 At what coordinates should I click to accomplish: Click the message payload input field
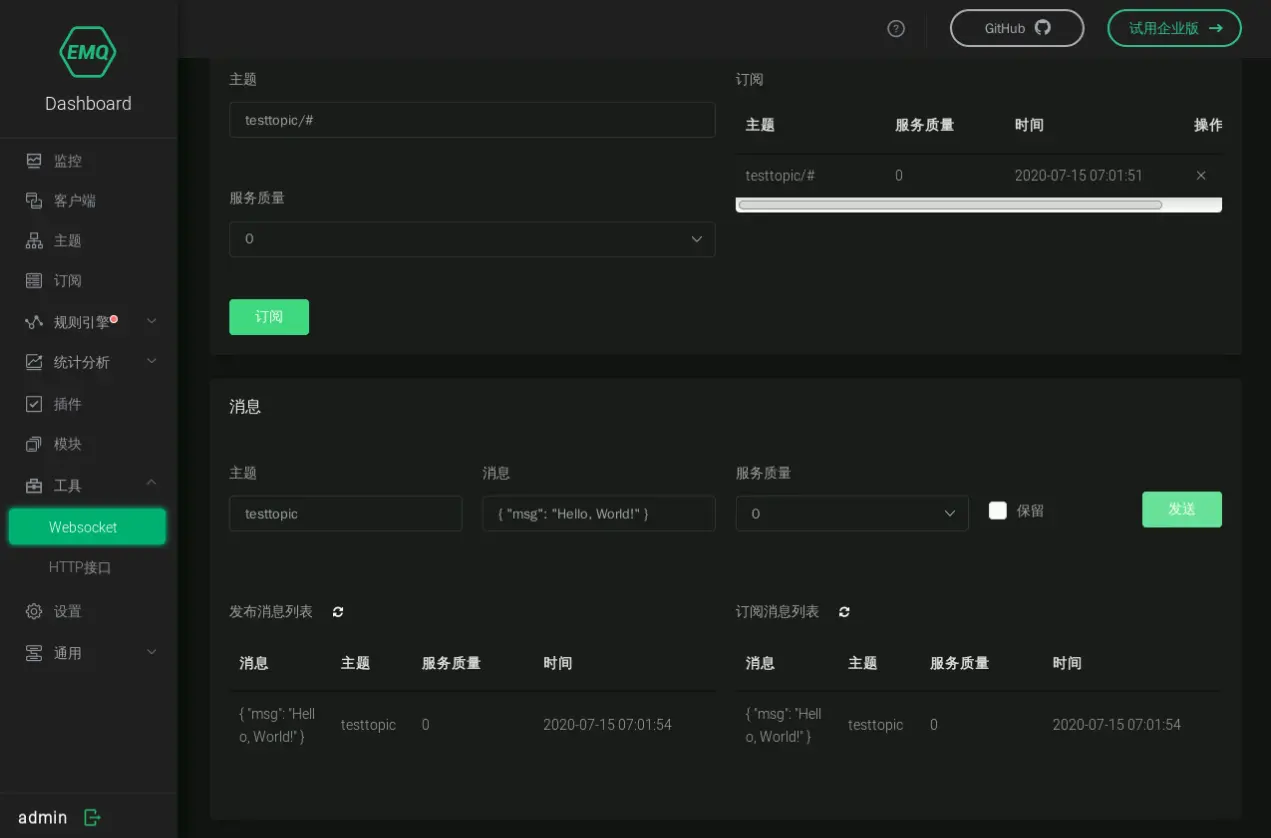(598, 513)
